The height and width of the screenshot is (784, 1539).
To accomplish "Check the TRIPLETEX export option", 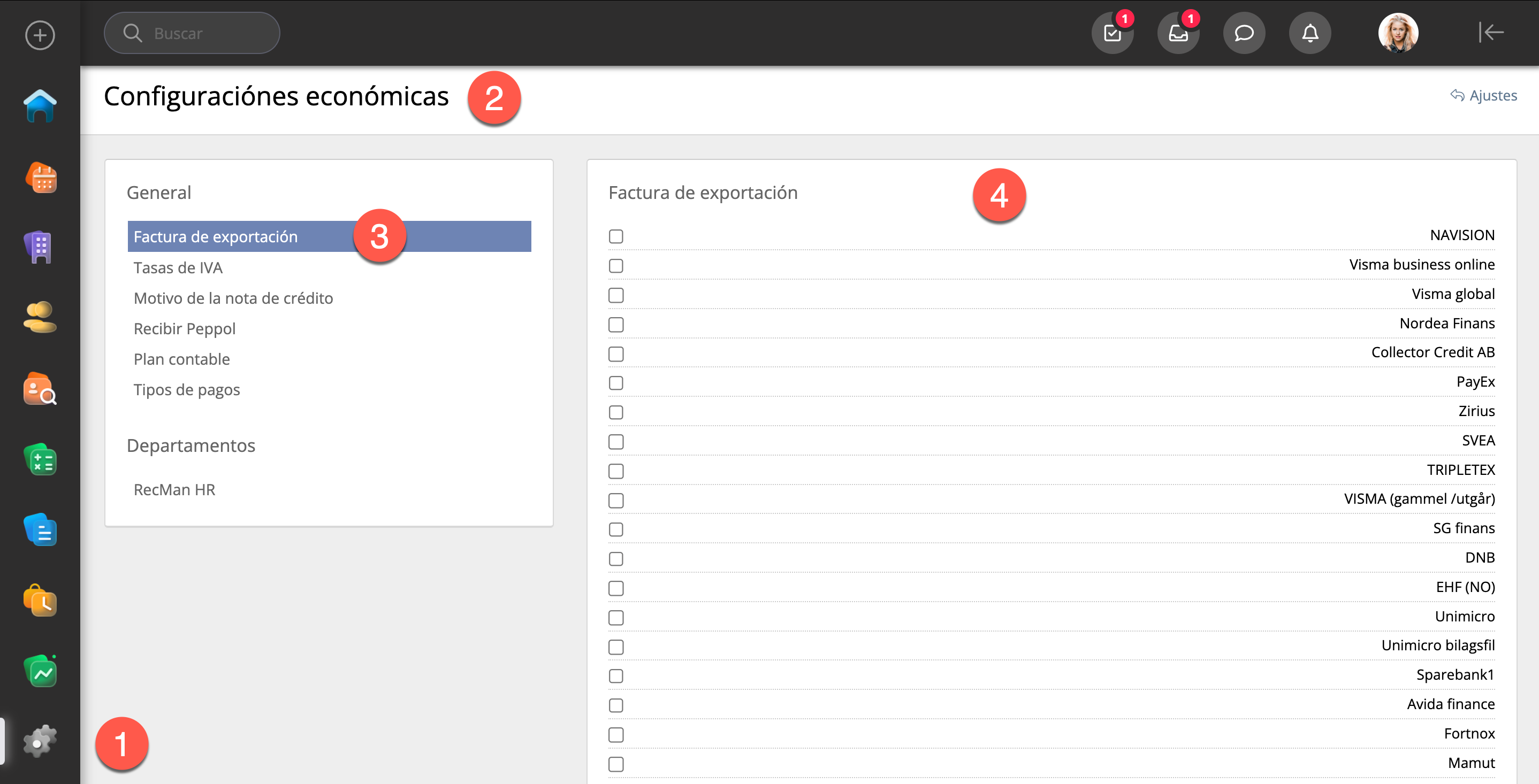I will (x=616, y=471).
